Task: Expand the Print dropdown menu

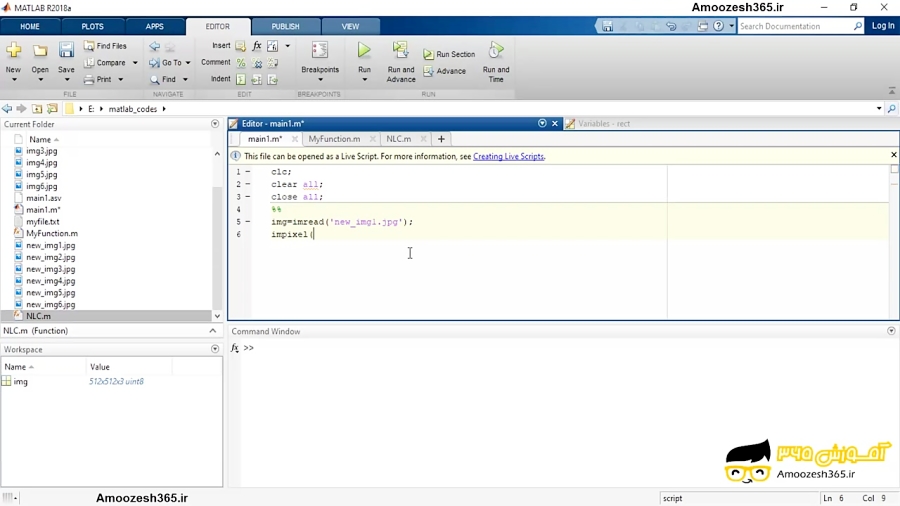Action: [121, 80]
